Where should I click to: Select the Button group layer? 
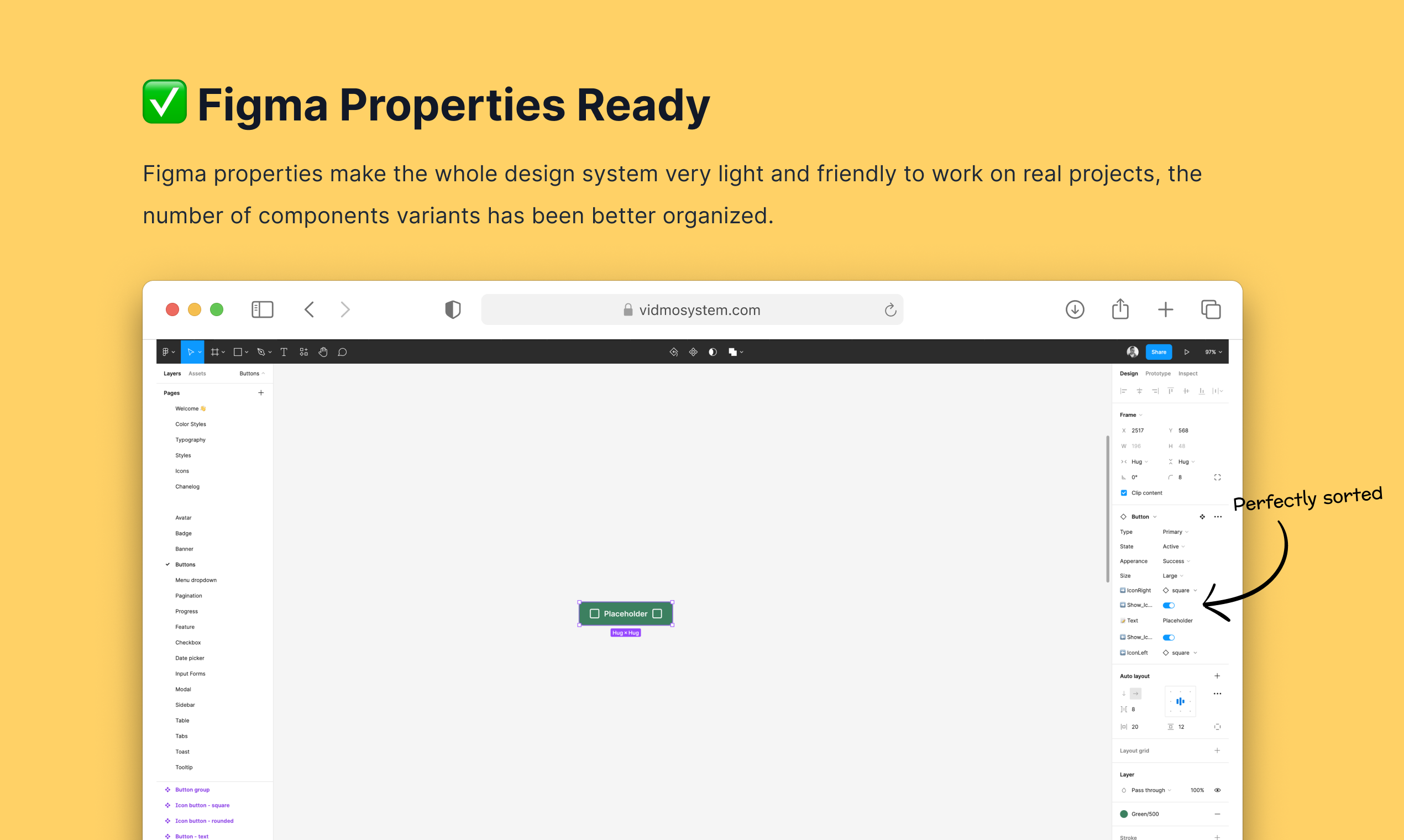click(192, 790)
